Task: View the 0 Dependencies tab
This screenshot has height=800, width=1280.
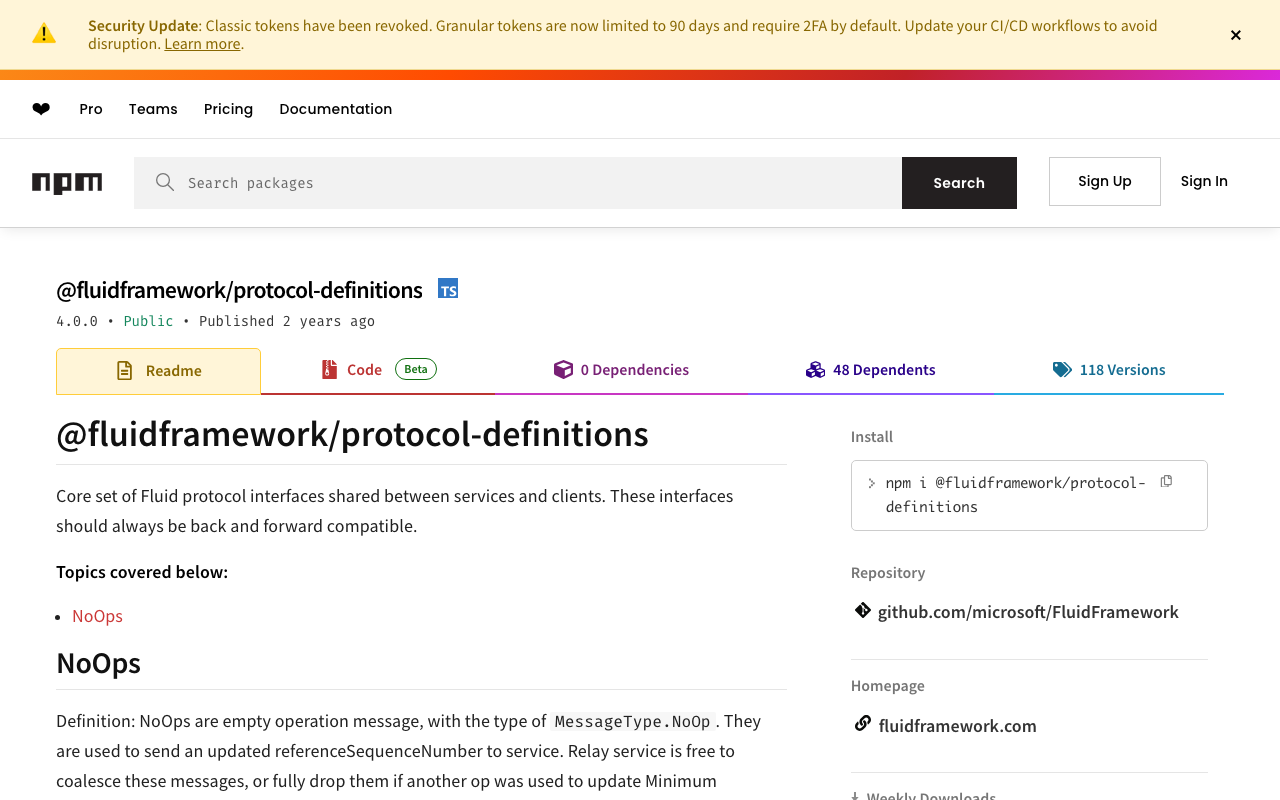Action: 621,370
